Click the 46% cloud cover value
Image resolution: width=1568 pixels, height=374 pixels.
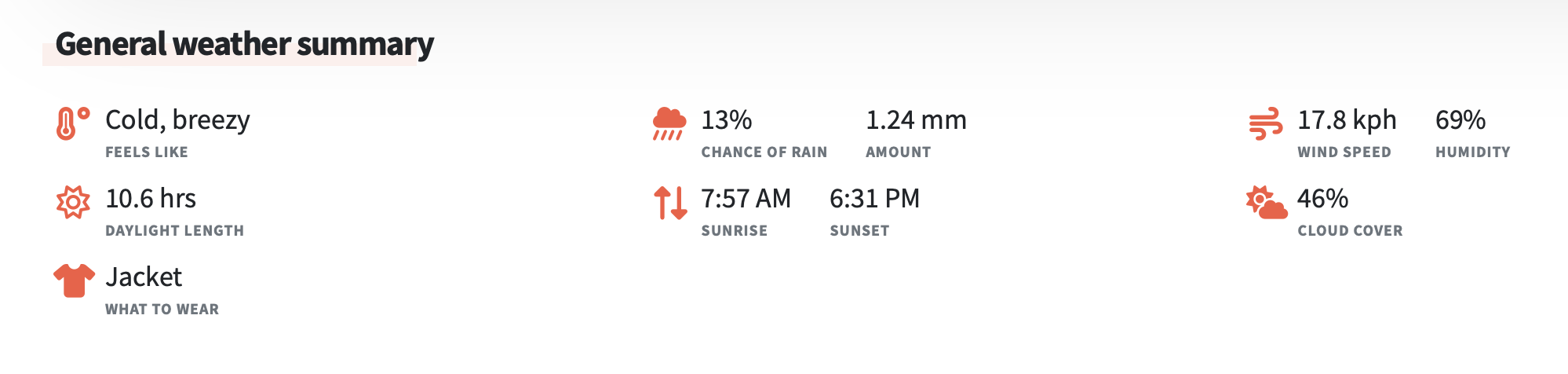tap(1322, 199)
